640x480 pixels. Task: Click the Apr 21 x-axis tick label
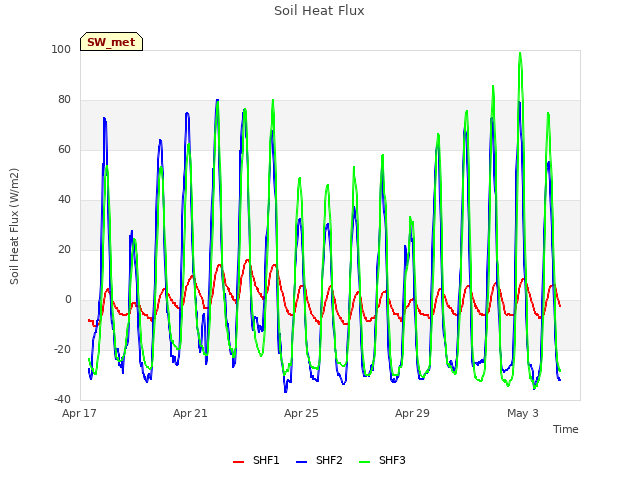point(190,413)
